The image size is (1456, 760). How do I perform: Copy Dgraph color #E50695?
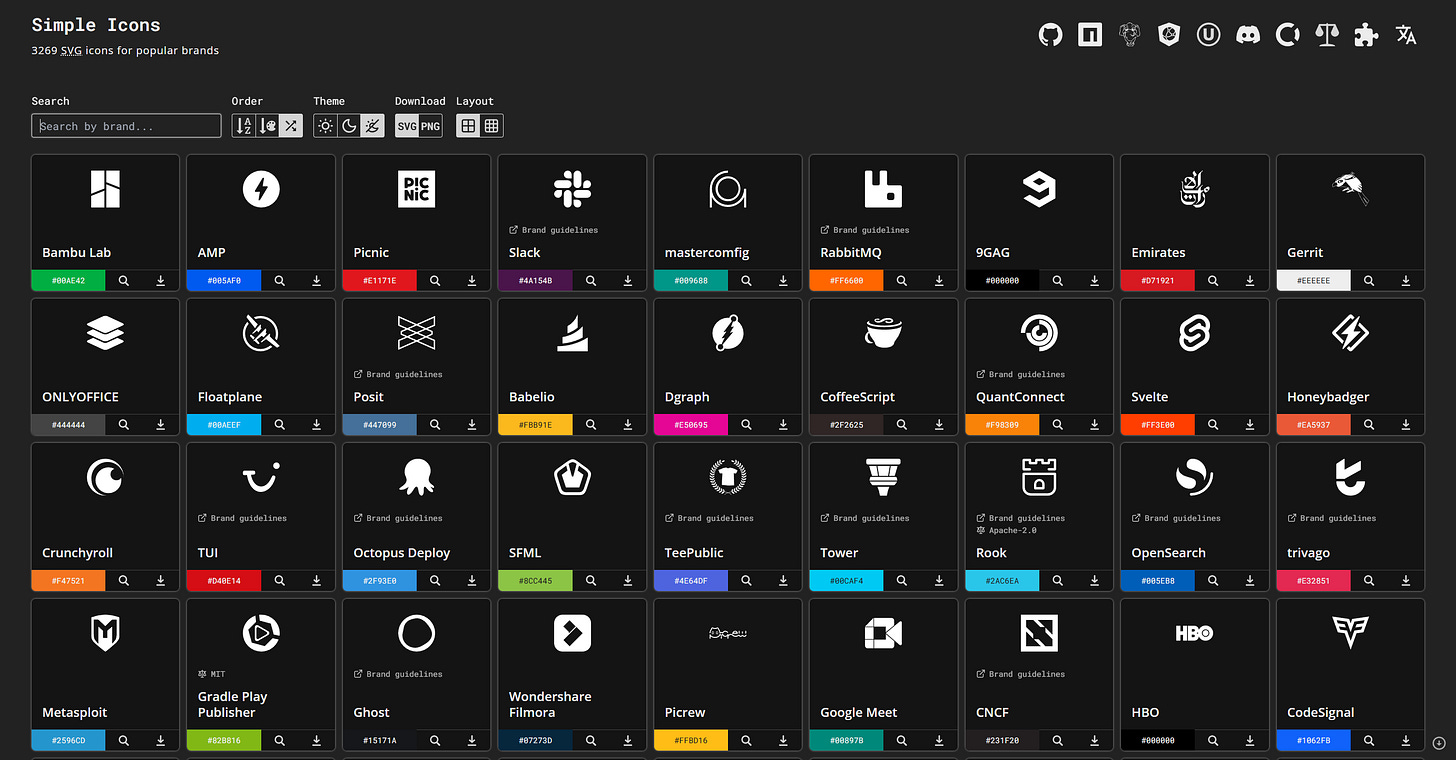point(691,425)
